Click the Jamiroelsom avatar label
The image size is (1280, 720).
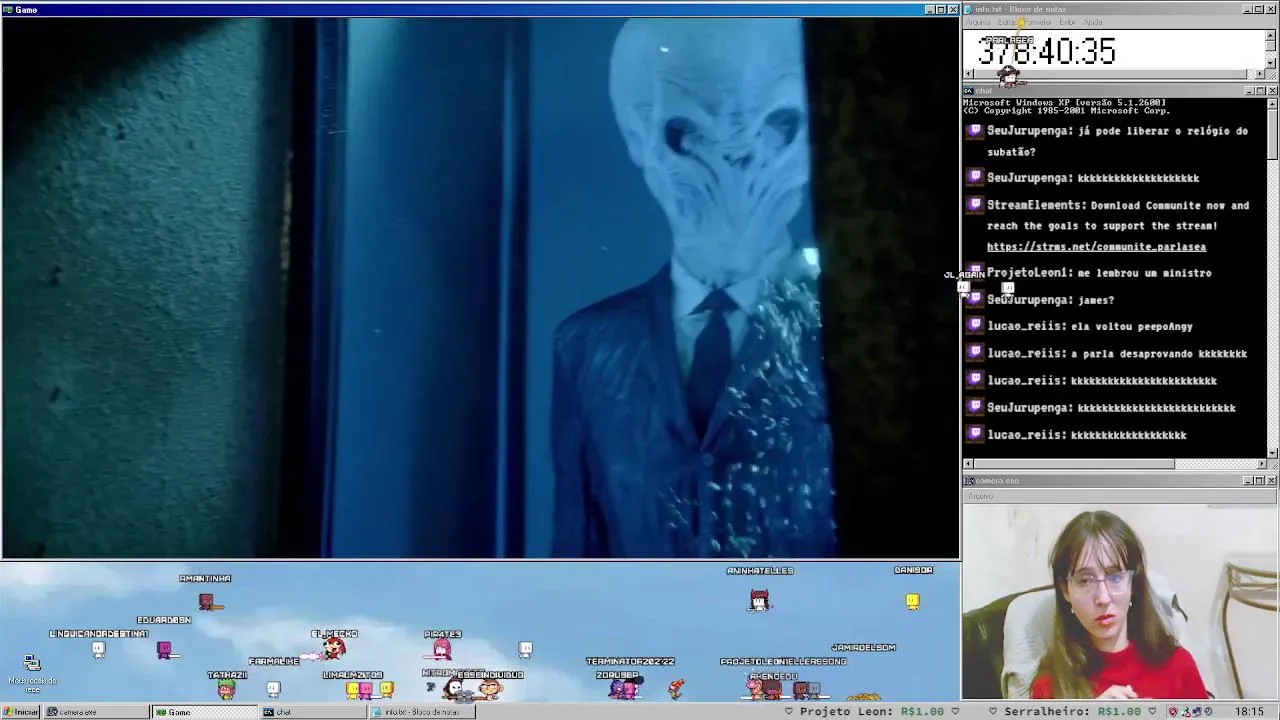863,648
